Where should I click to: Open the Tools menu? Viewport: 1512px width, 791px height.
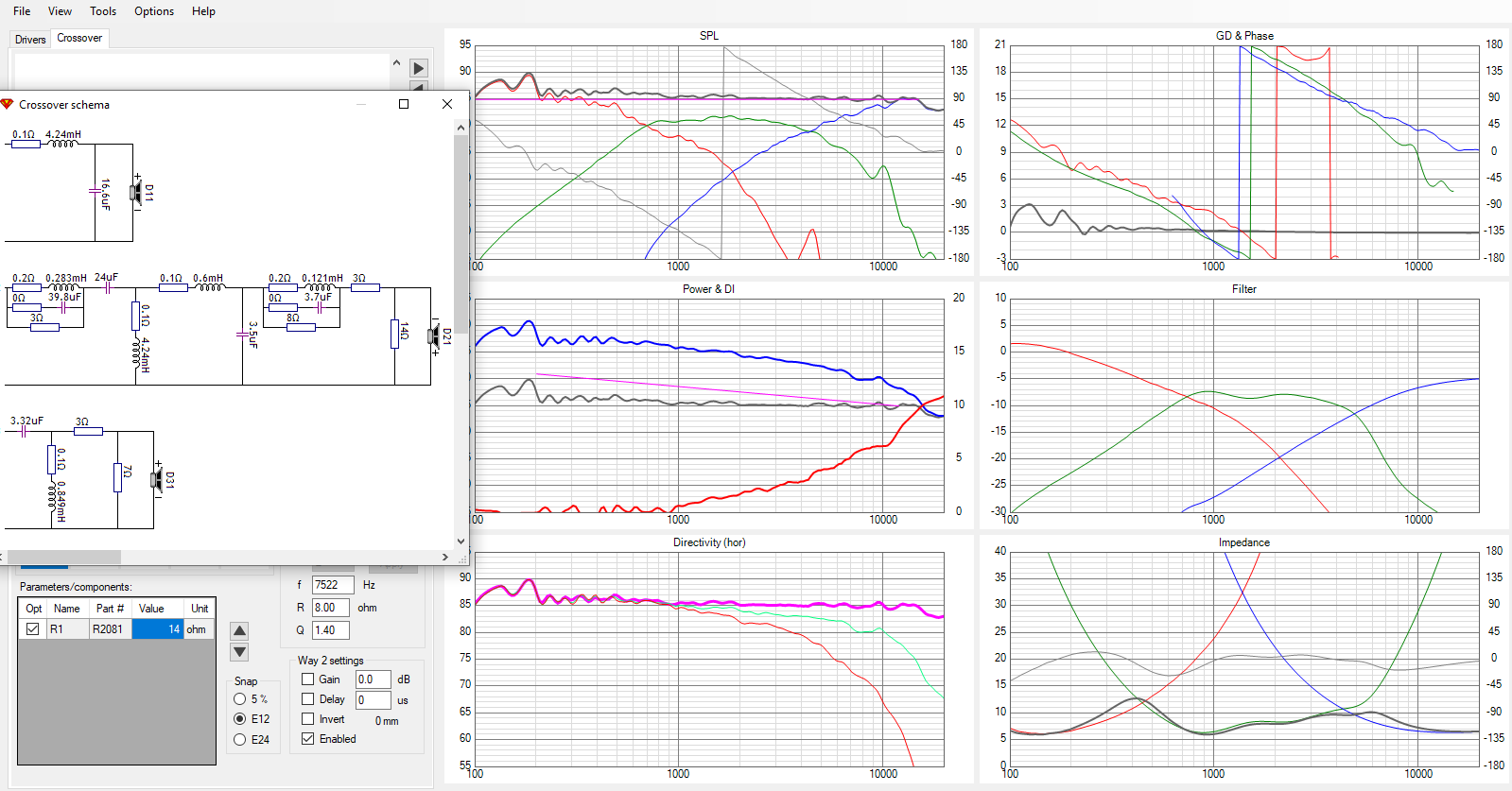click(x=103, y=11)
